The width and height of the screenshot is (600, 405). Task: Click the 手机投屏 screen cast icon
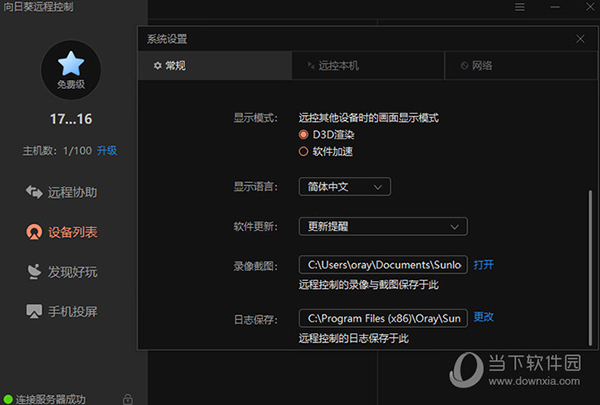point(34,311)
